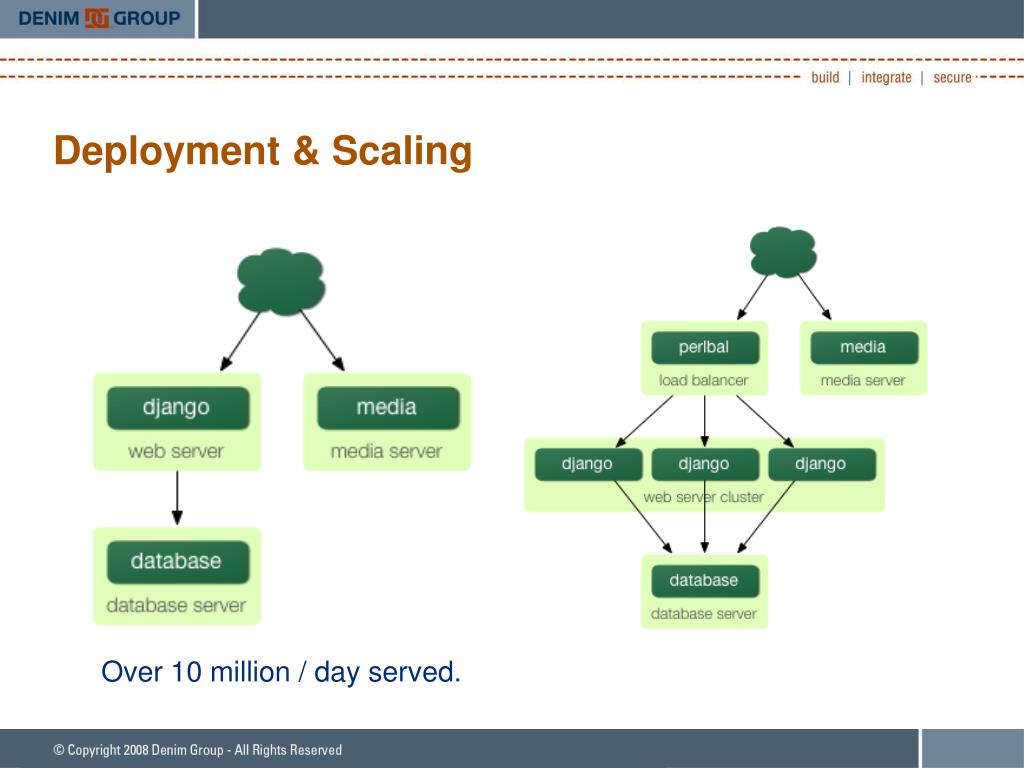1024x768 pixels.
Task: Select the leftmost django box in the cluster
Action: [588, 464]
